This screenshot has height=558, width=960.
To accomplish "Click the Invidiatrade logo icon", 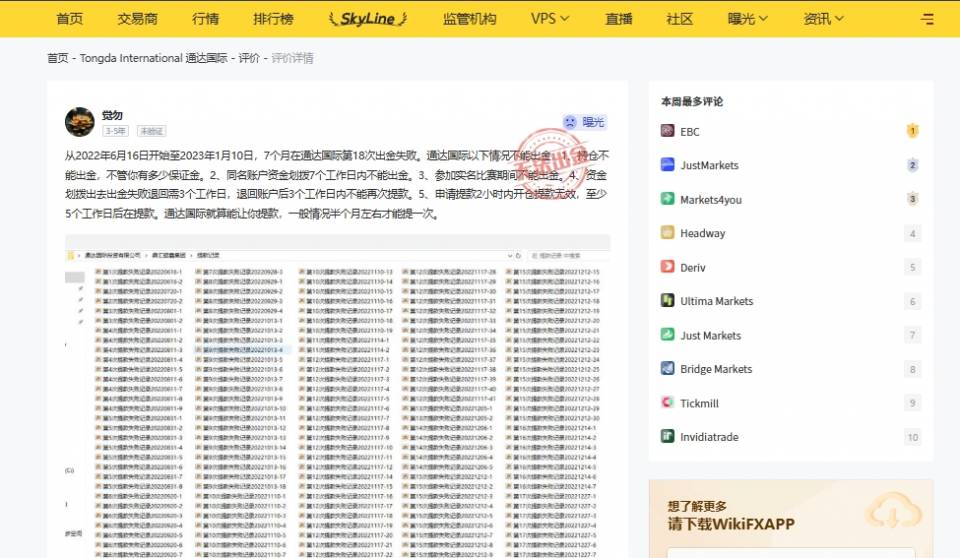I will pos(667,436).
